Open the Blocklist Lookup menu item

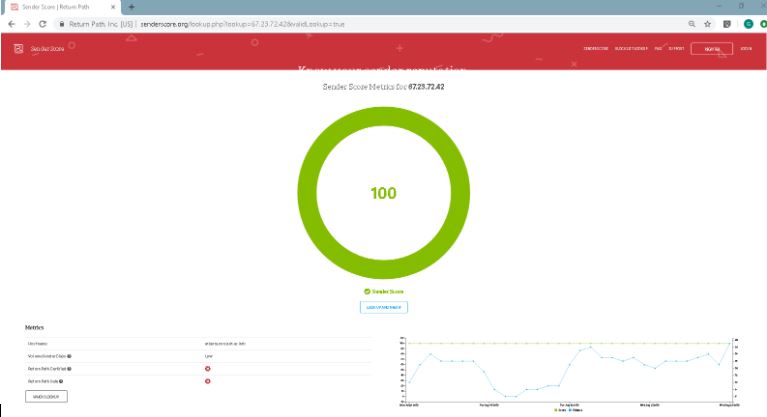pyautogui.click(x=631, y=48)
